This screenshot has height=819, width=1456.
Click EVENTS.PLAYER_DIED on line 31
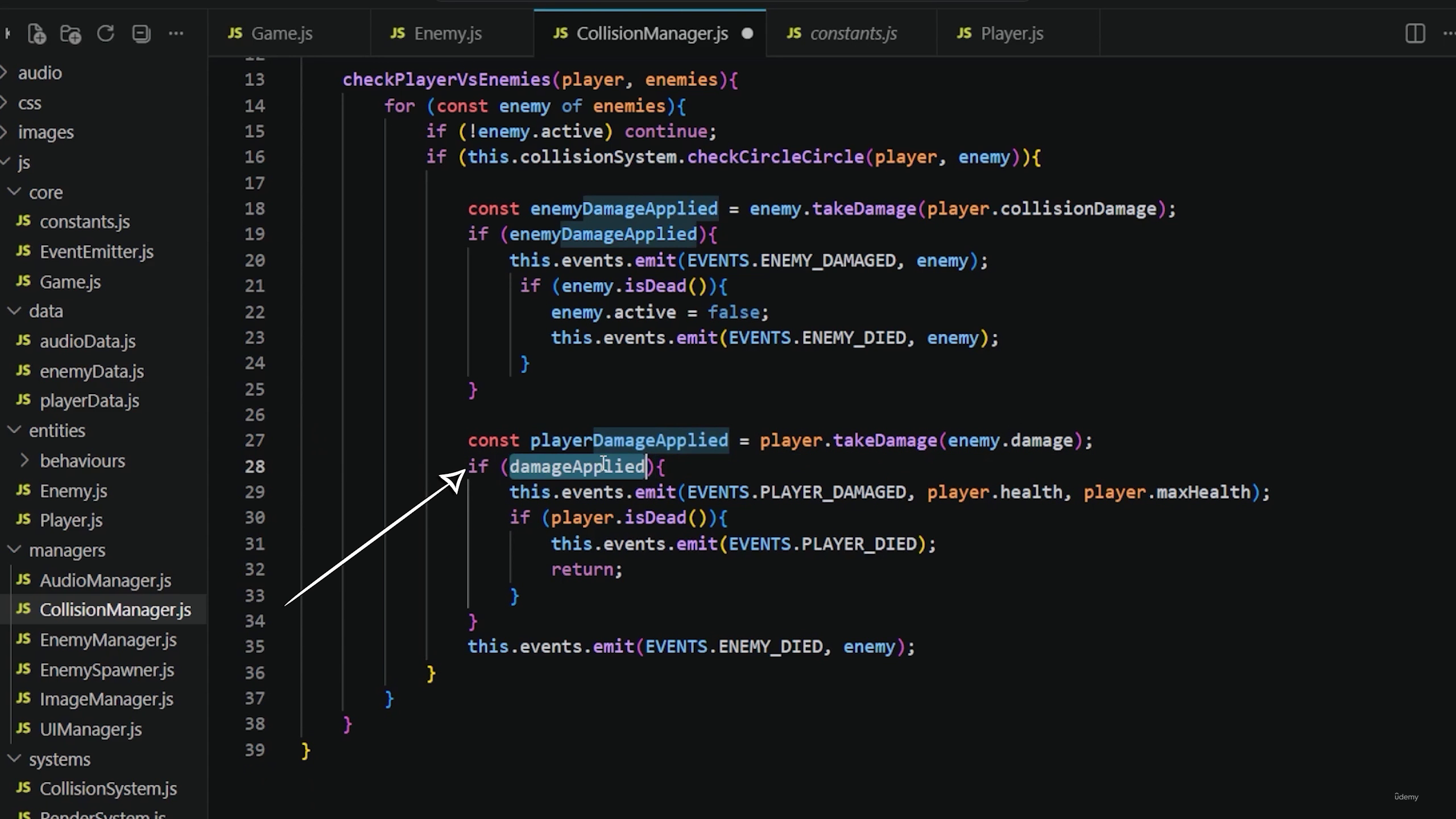click(x=823, y=544)
